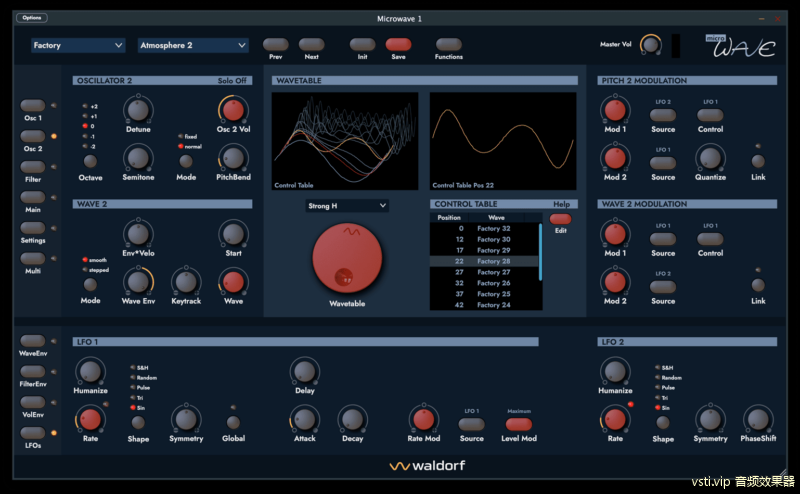Click Pitch Mod 1 Control selector button
Screen dimensions: 800x494
(710, 115)
